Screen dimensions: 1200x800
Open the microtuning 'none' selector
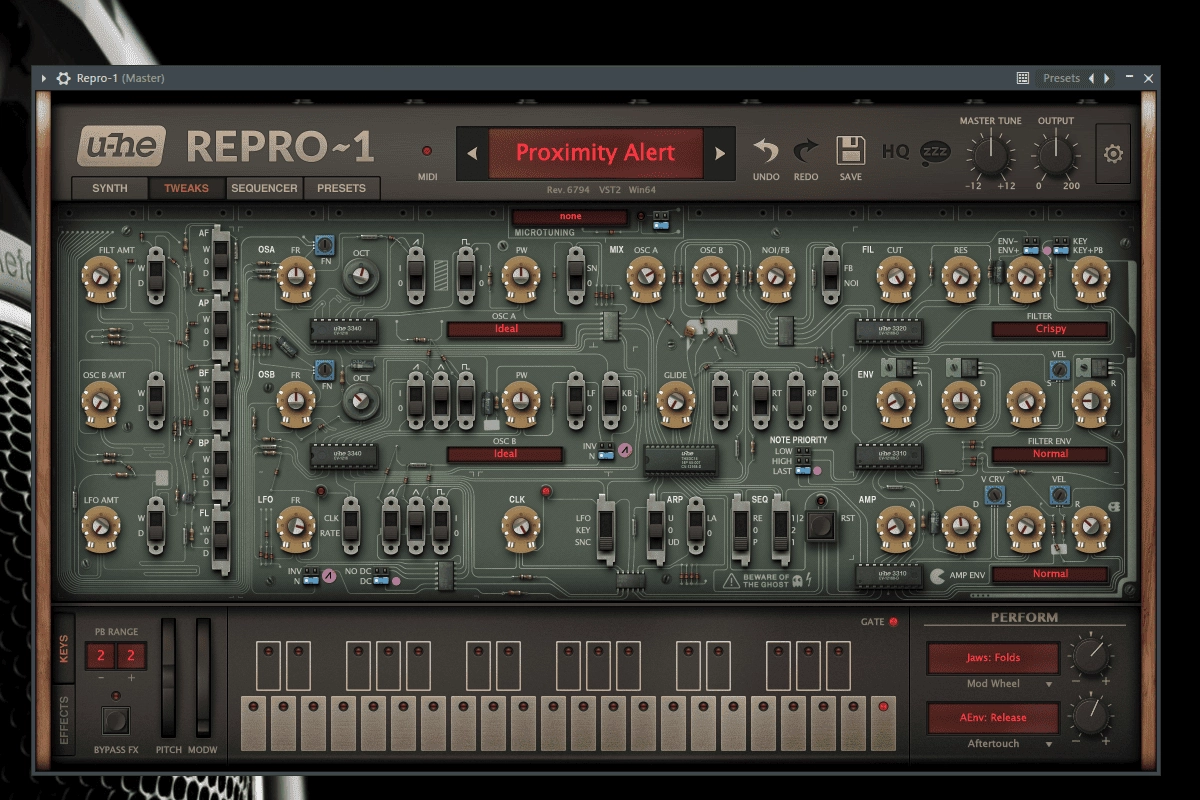pos(571,216)
